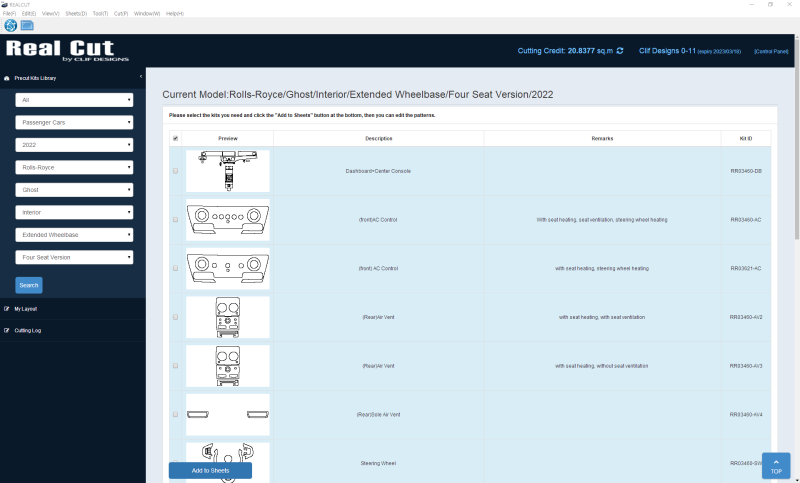This screenshot has width=800, height=483.
Task: Click the RR03460-AV3 vent preview thumbnail
Action: point(228,366)
